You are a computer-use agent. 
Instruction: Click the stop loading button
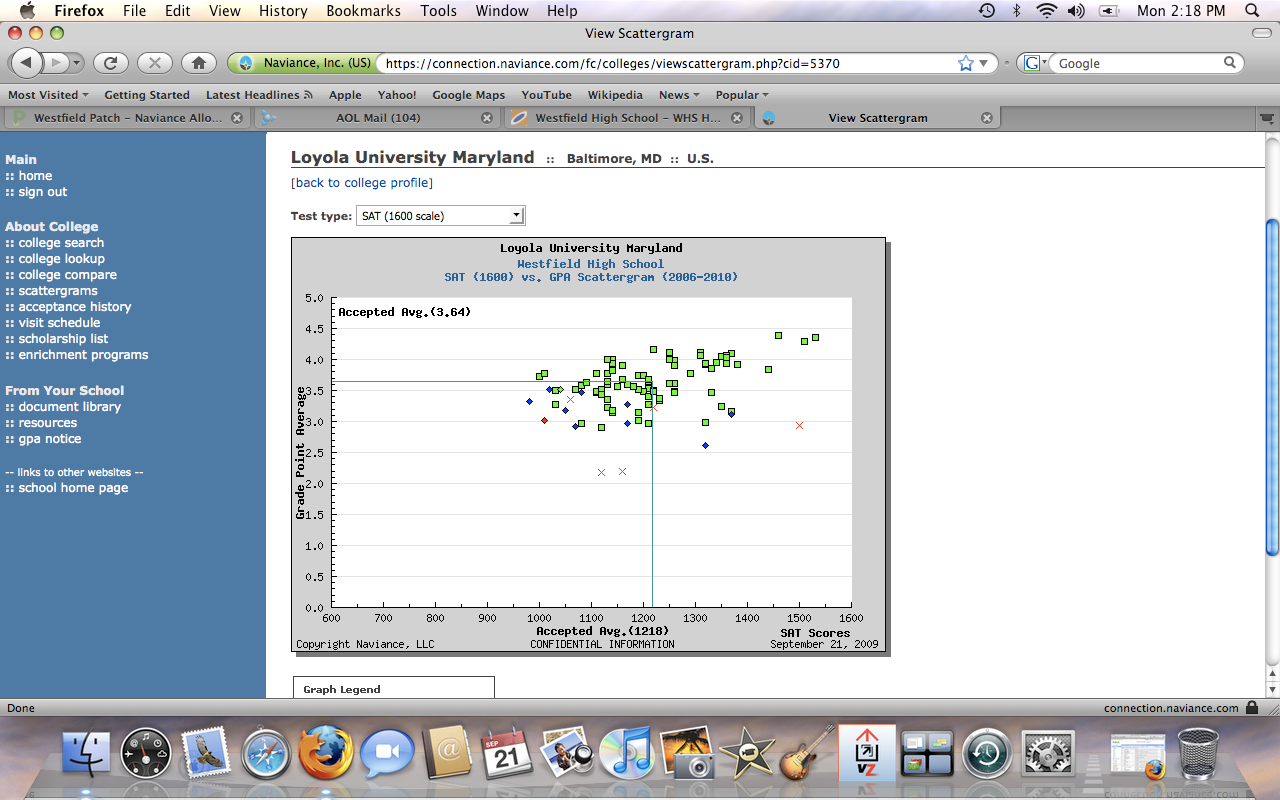click(155, 63)
